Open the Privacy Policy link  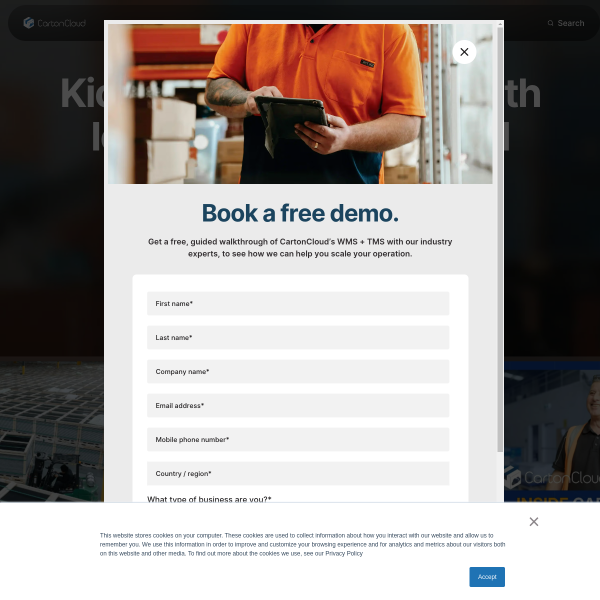(x=344, y=553)
